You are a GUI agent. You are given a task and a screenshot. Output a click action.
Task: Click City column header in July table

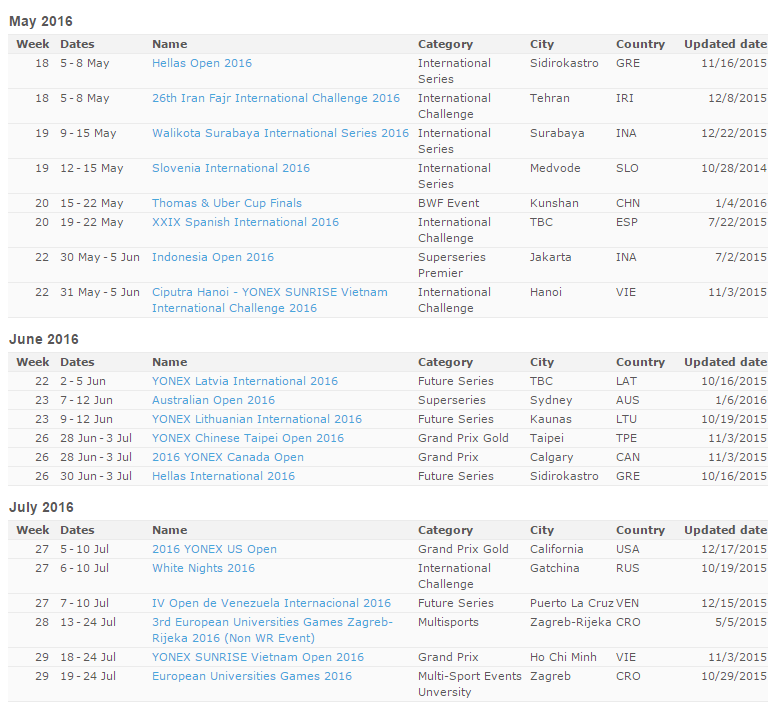point(542,530)
